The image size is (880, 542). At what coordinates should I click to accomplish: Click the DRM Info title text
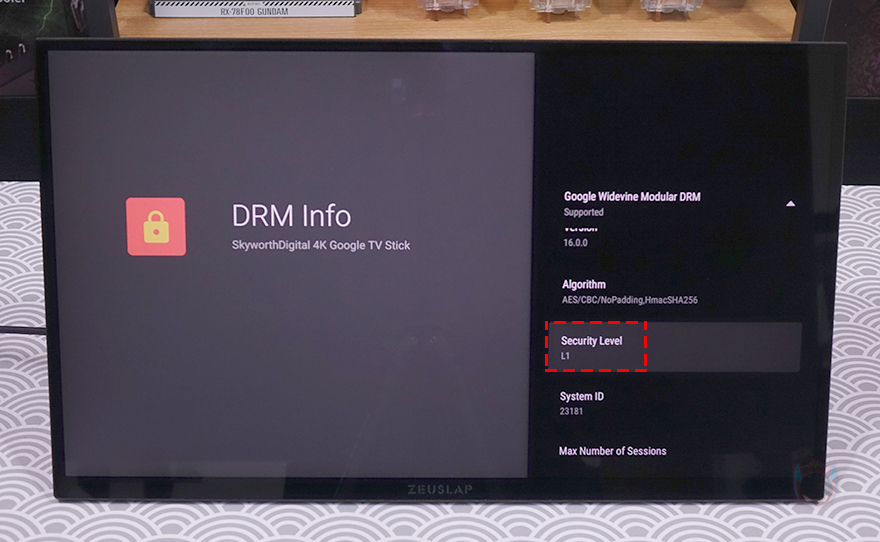pyautogui.click(x=291, y=215)
